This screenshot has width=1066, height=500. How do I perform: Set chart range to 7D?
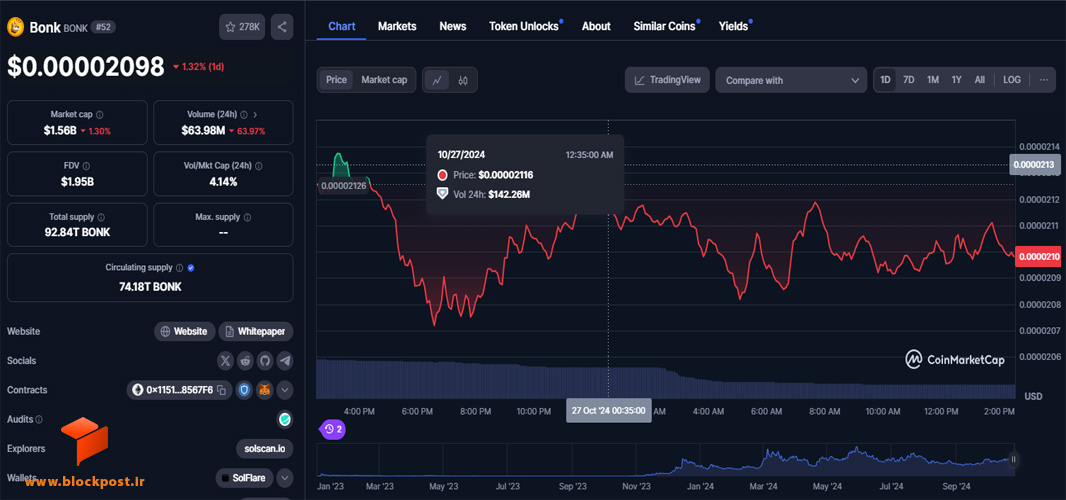tap(908, 80)
